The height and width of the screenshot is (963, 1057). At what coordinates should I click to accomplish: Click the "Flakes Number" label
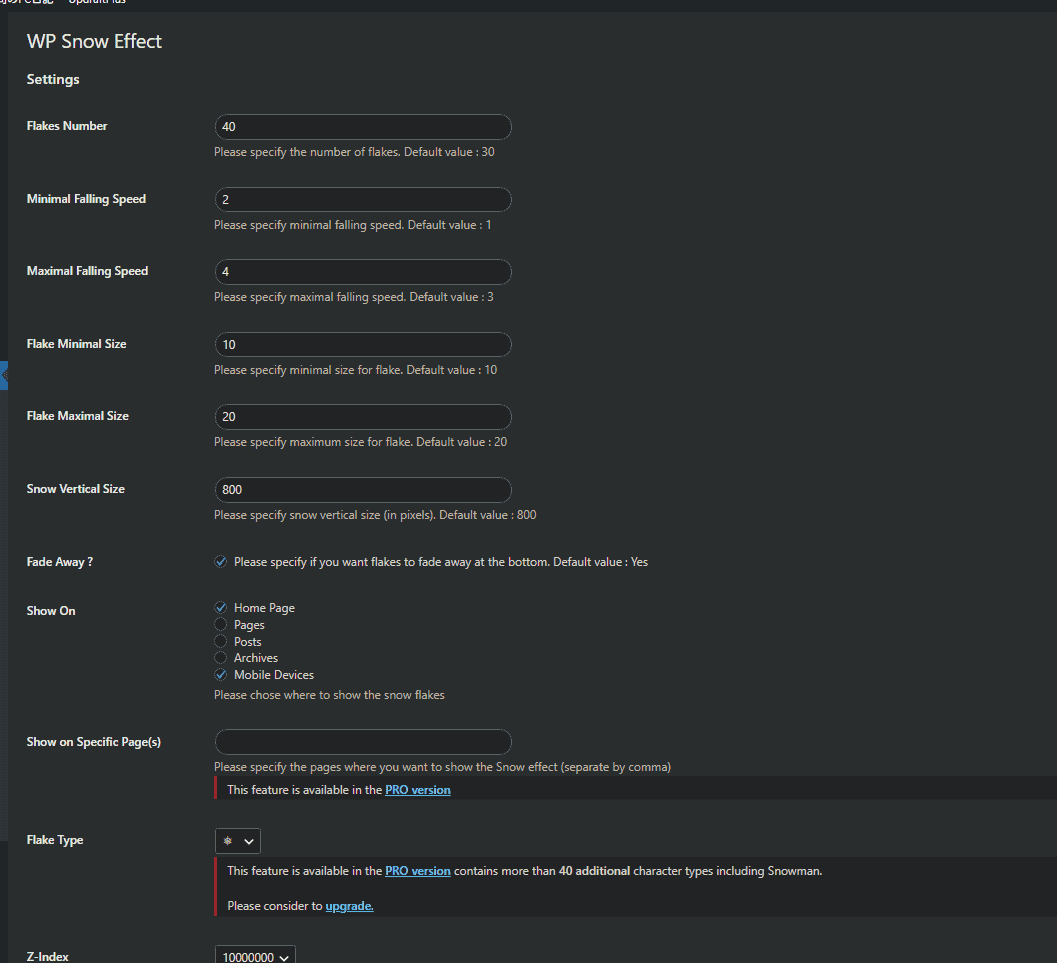pyautogui.click(x=67, y=126)
